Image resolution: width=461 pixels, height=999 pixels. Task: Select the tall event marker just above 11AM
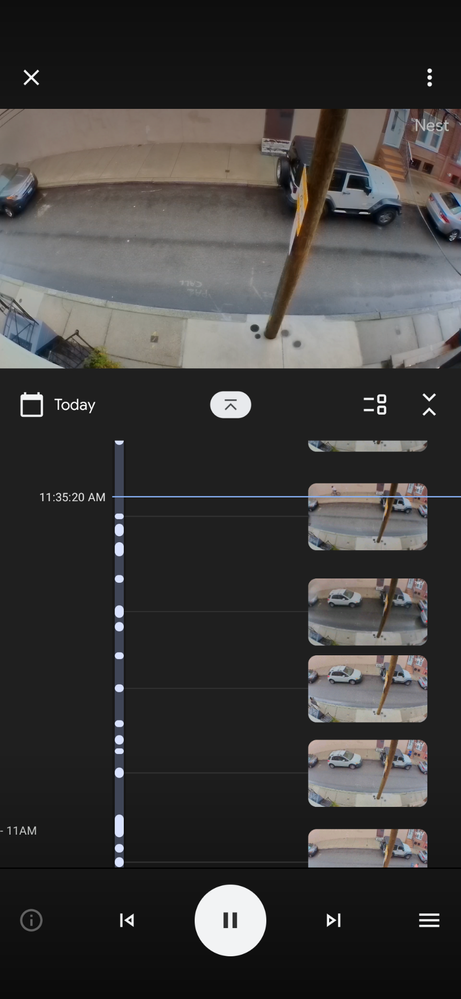click(x=119, y=826)
